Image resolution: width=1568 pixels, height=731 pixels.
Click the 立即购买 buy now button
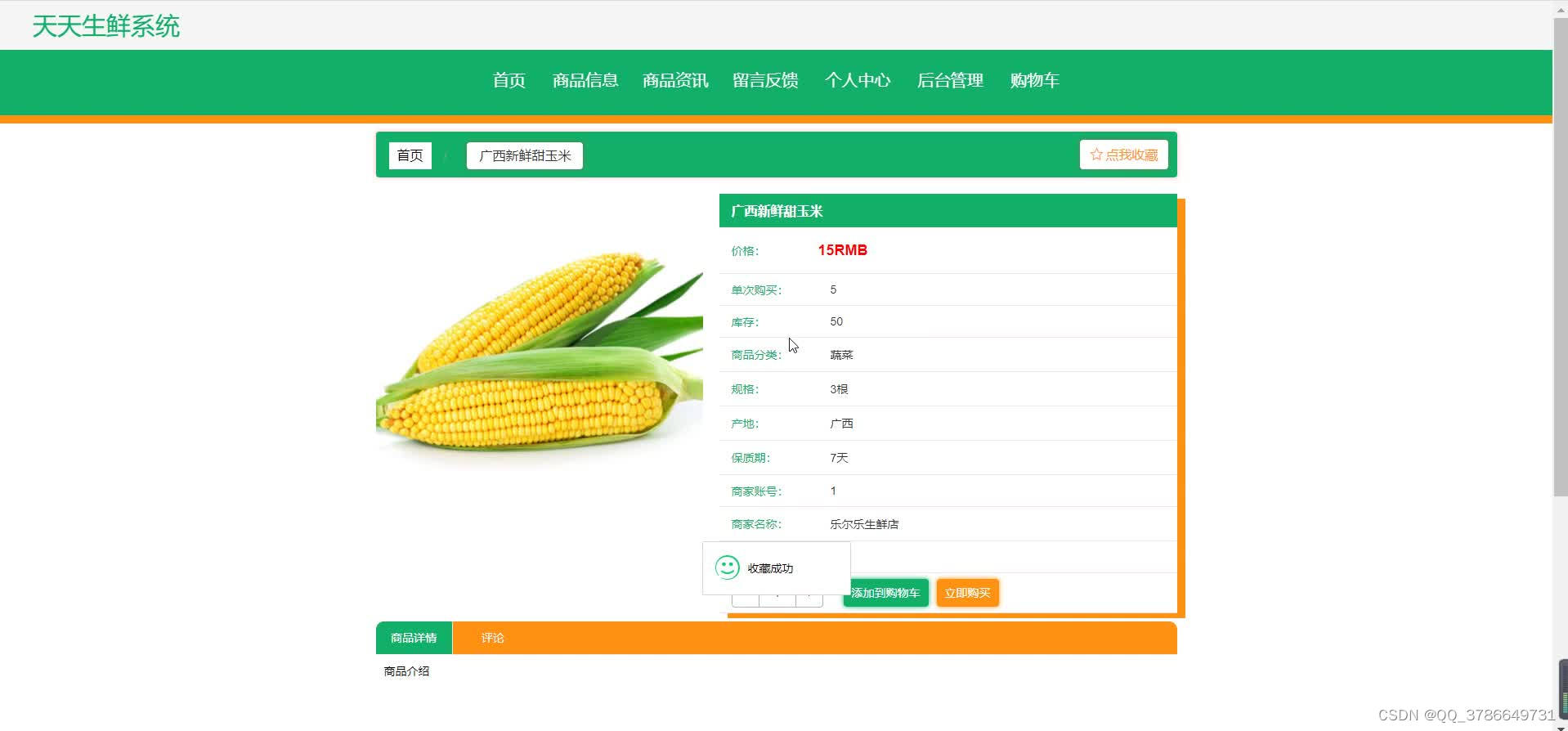[968, 593]
